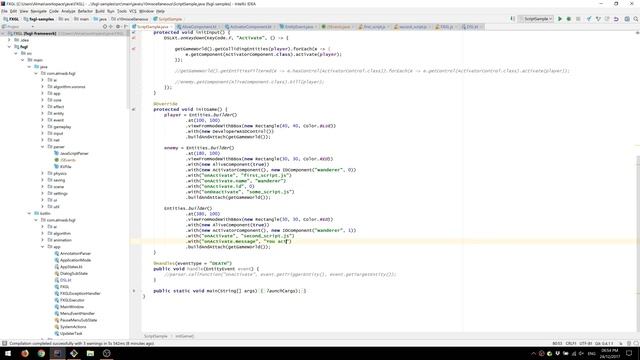Viewport: 640px width, 360px height.
Task: Click the src breadcrumb in navigation bar
Action: tap(64, 19)
